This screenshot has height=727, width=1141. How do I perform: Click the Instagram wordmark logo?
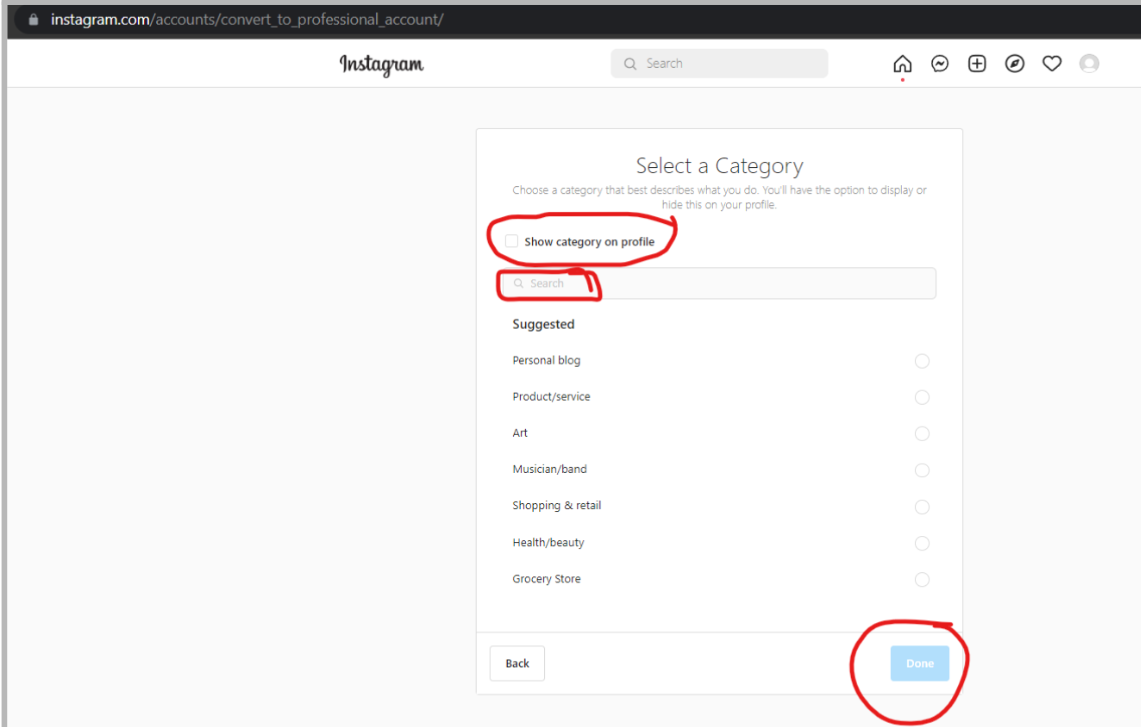(x=381, y=65)
